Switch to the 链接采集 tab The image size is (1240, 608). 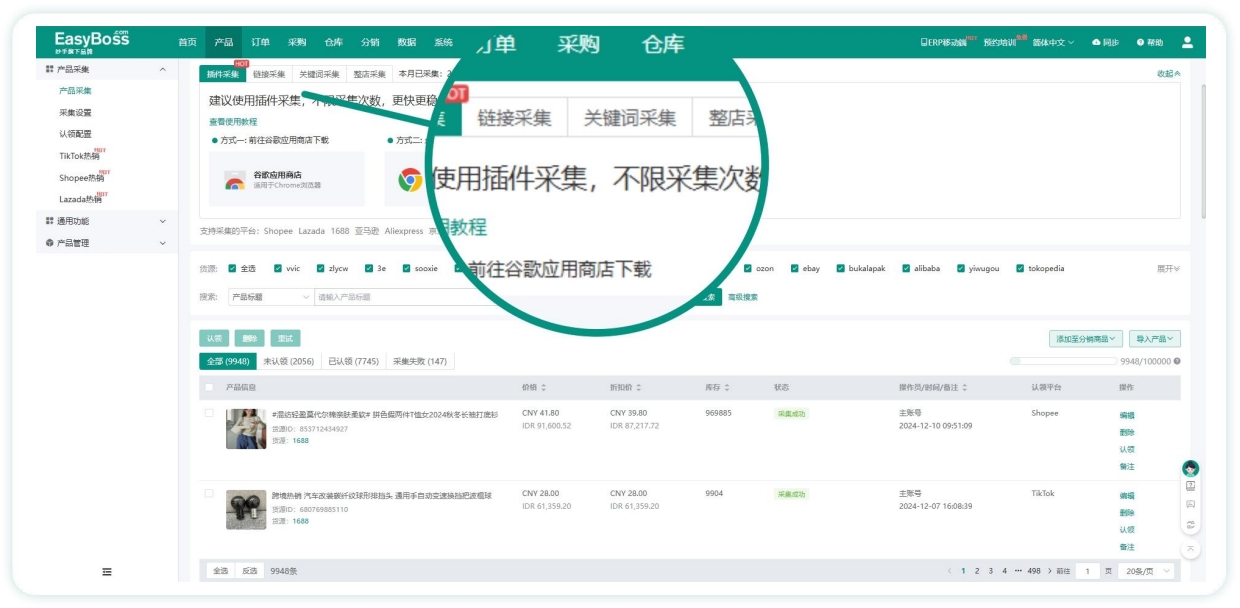pos(269,74)
